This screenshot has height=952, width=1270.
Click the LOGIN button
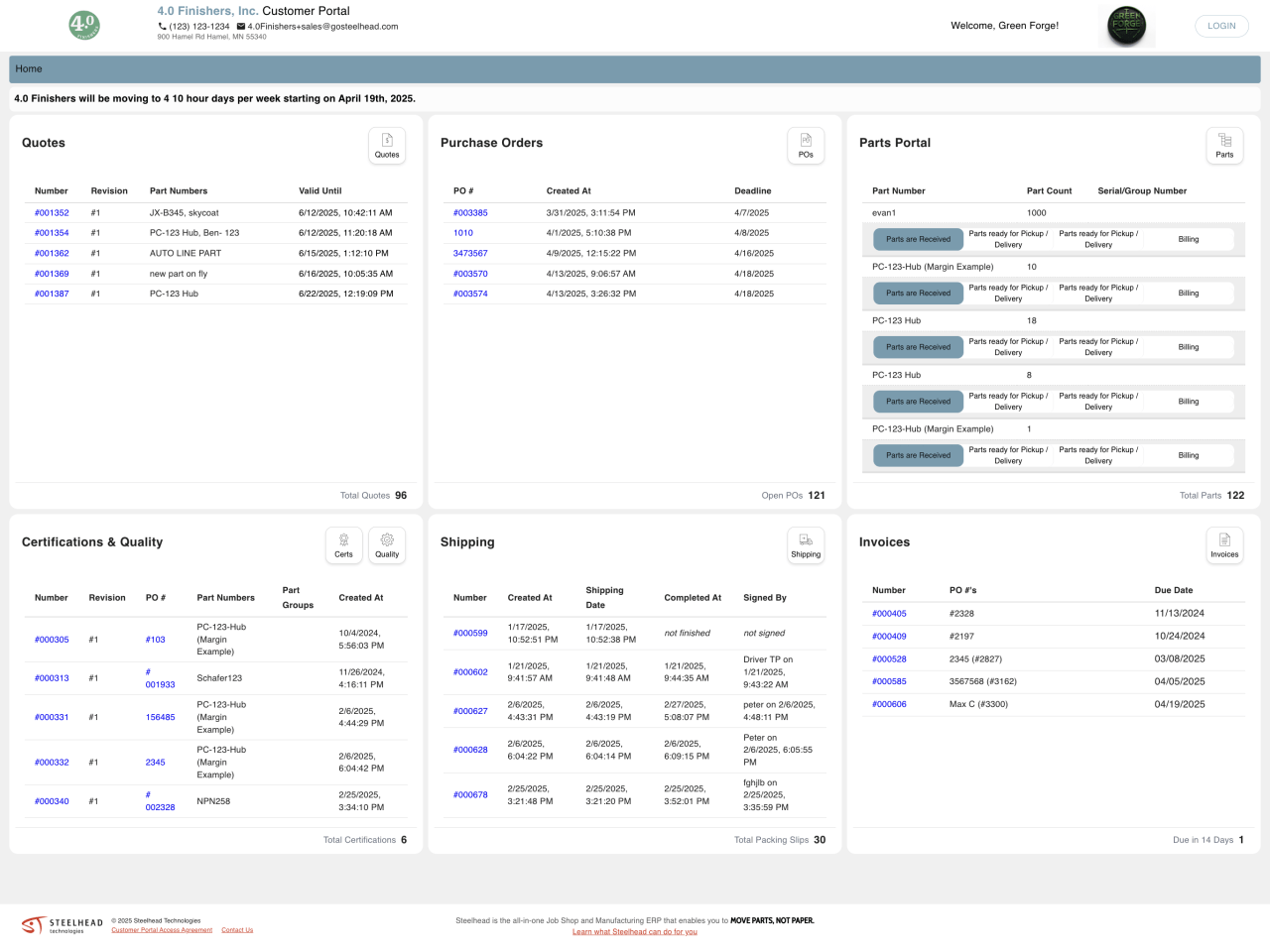coord(1221,26)
